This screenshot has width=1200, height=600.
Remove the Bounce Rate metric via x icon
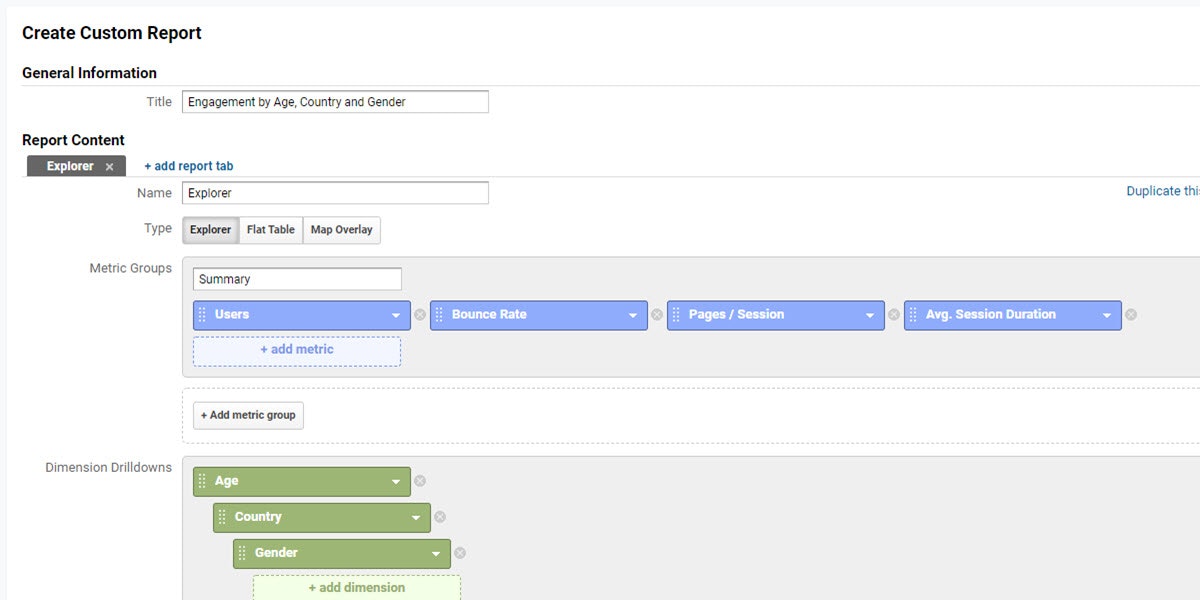[657, 315]
